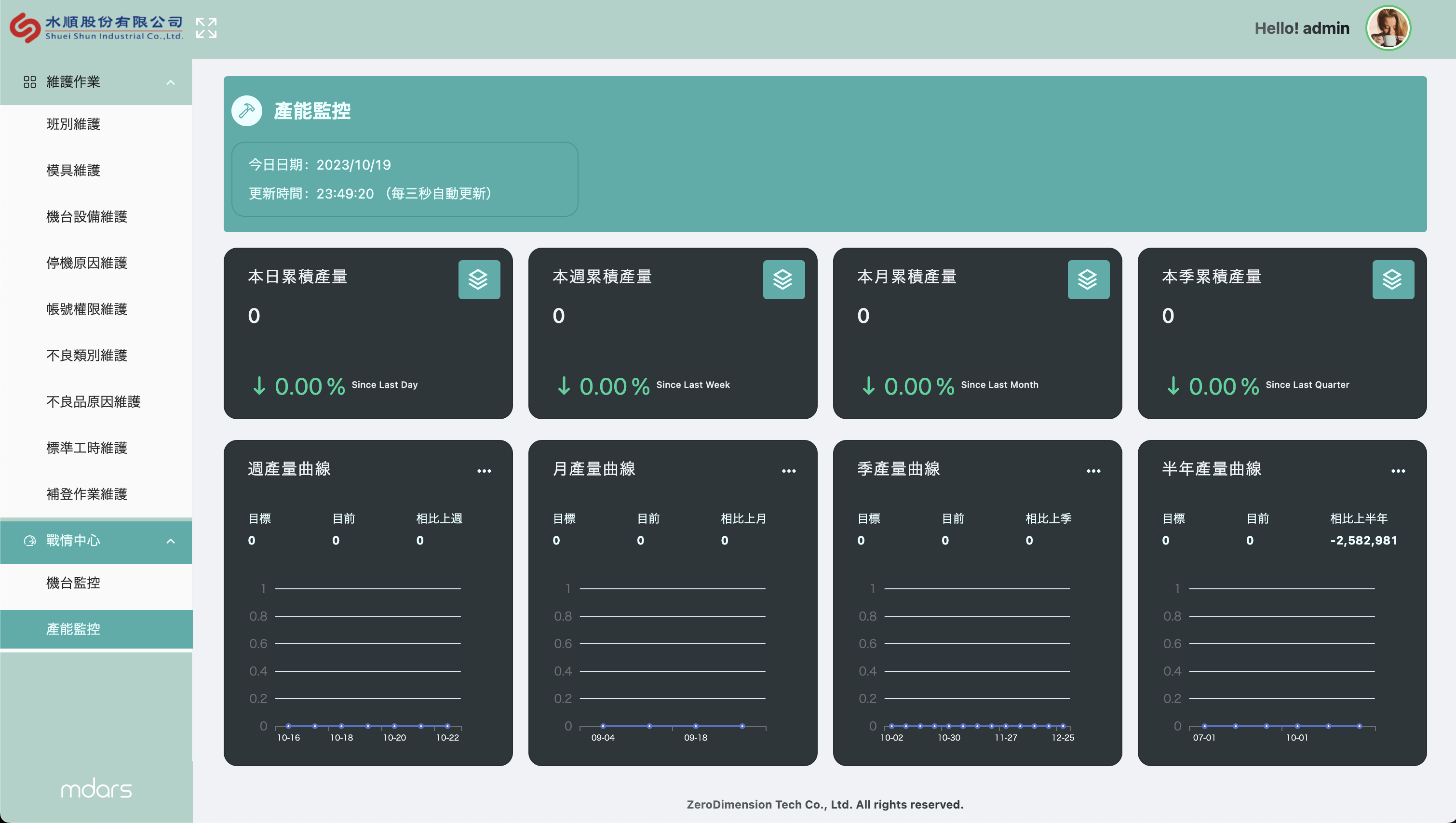Viewport: 1456px width, 823px height.
Task: Click the 季產量曲線 chart title
Action: point(899,469)
